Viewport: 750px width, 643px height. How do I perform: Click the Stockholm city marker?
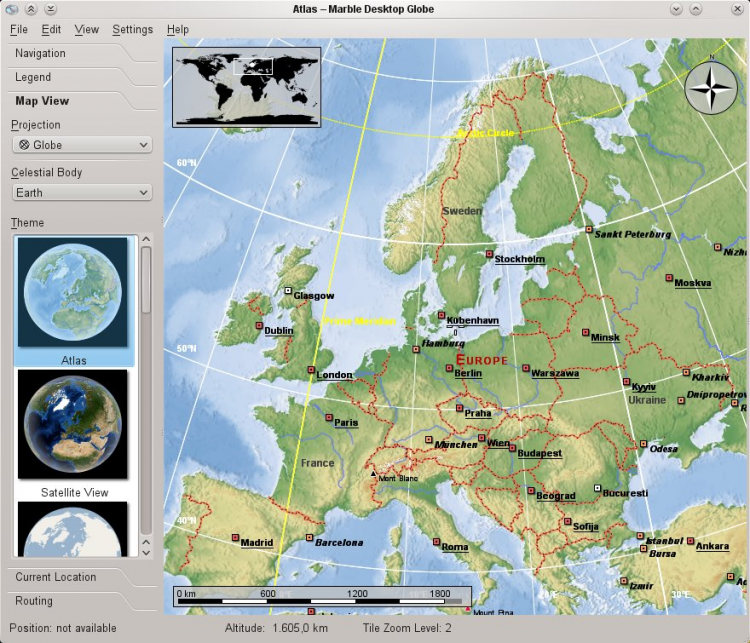click(x=489, y=254)
